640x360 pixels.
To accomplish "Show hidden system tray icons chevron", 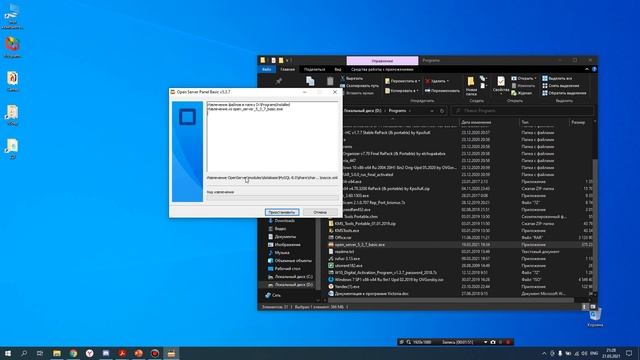I will click(x=544, y=353).
